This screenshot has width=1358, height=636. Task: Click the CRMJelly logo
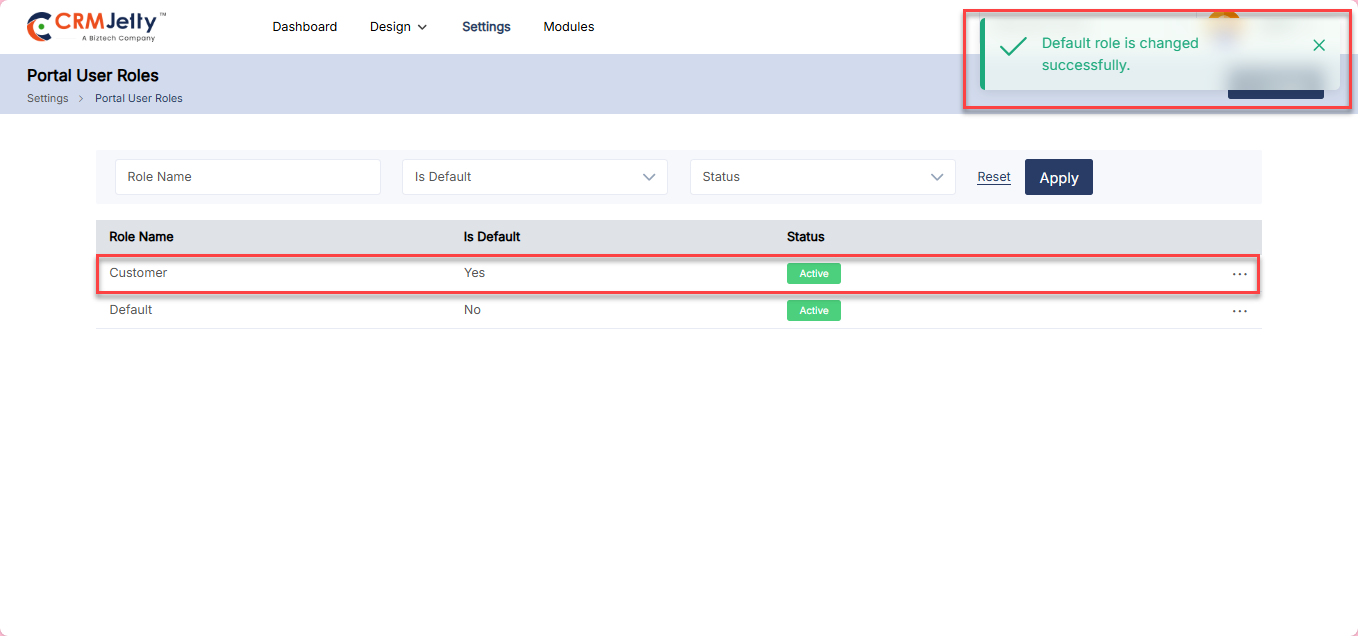96,27
